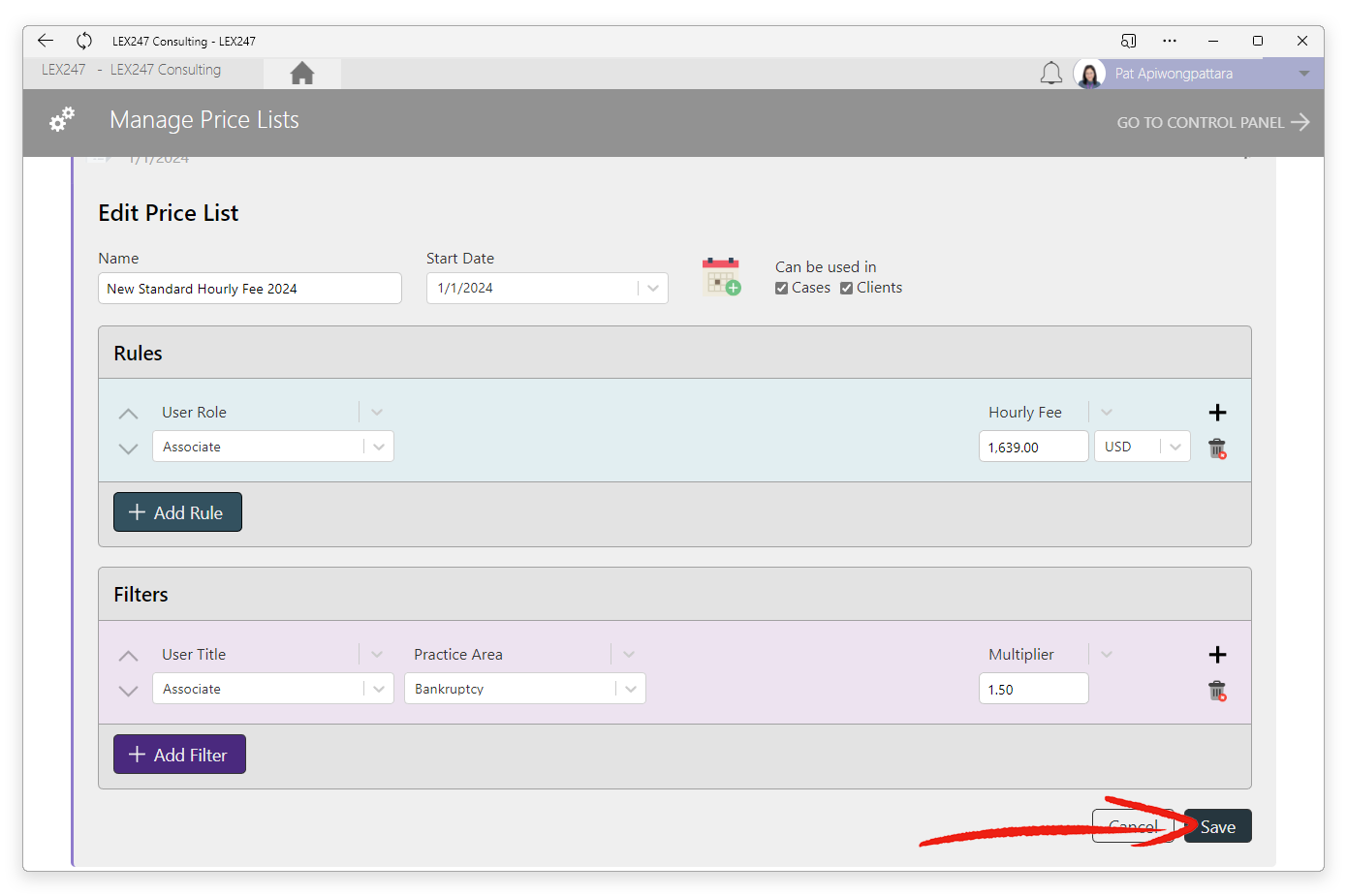Open the Associate user title value dropdown

pos(379,689)
